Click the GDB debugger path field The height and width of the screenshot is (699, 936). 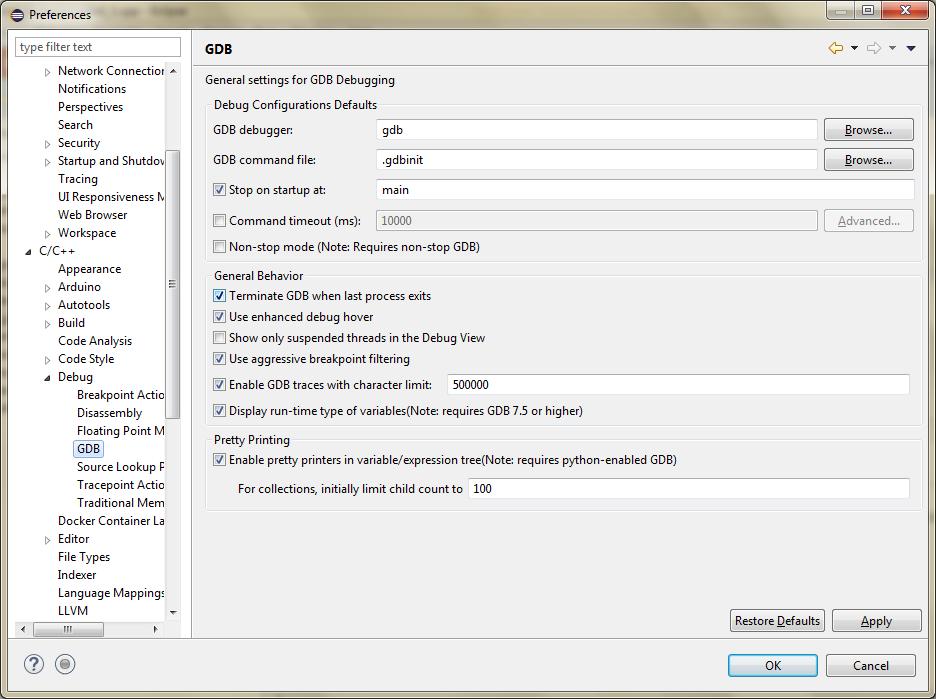(x=597, y=130)
